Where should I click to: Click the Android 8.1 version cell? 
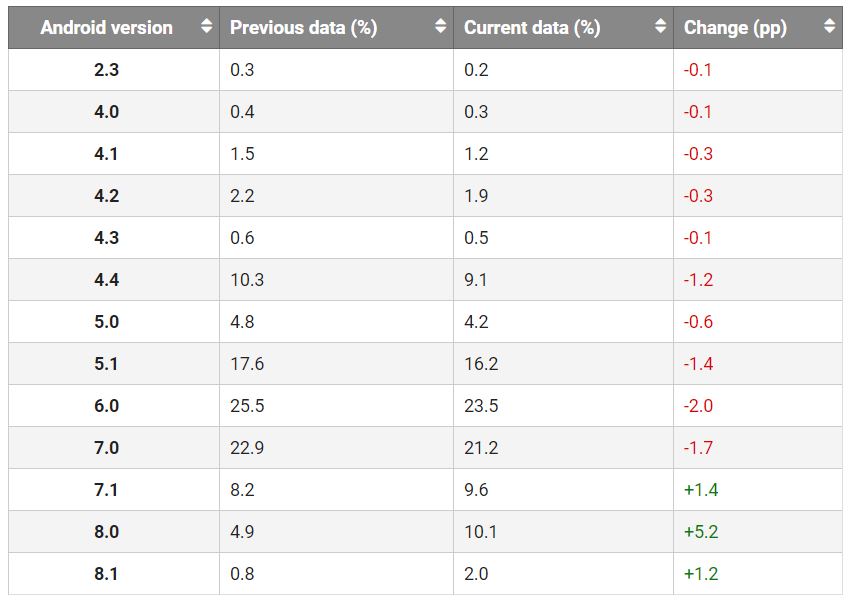click(106, 574)
